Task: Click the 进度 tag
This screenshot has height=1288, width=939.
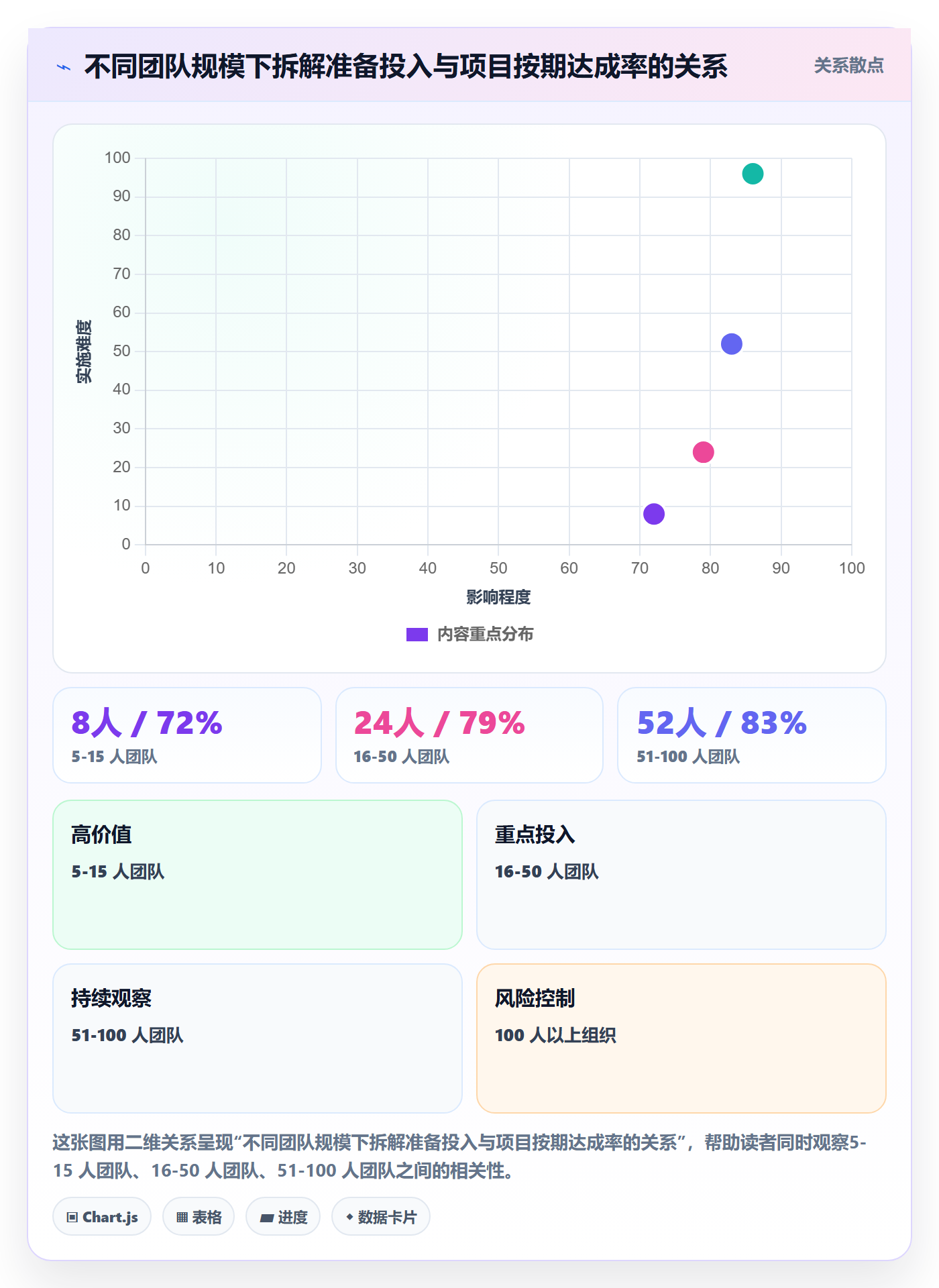Action: 283,1217
